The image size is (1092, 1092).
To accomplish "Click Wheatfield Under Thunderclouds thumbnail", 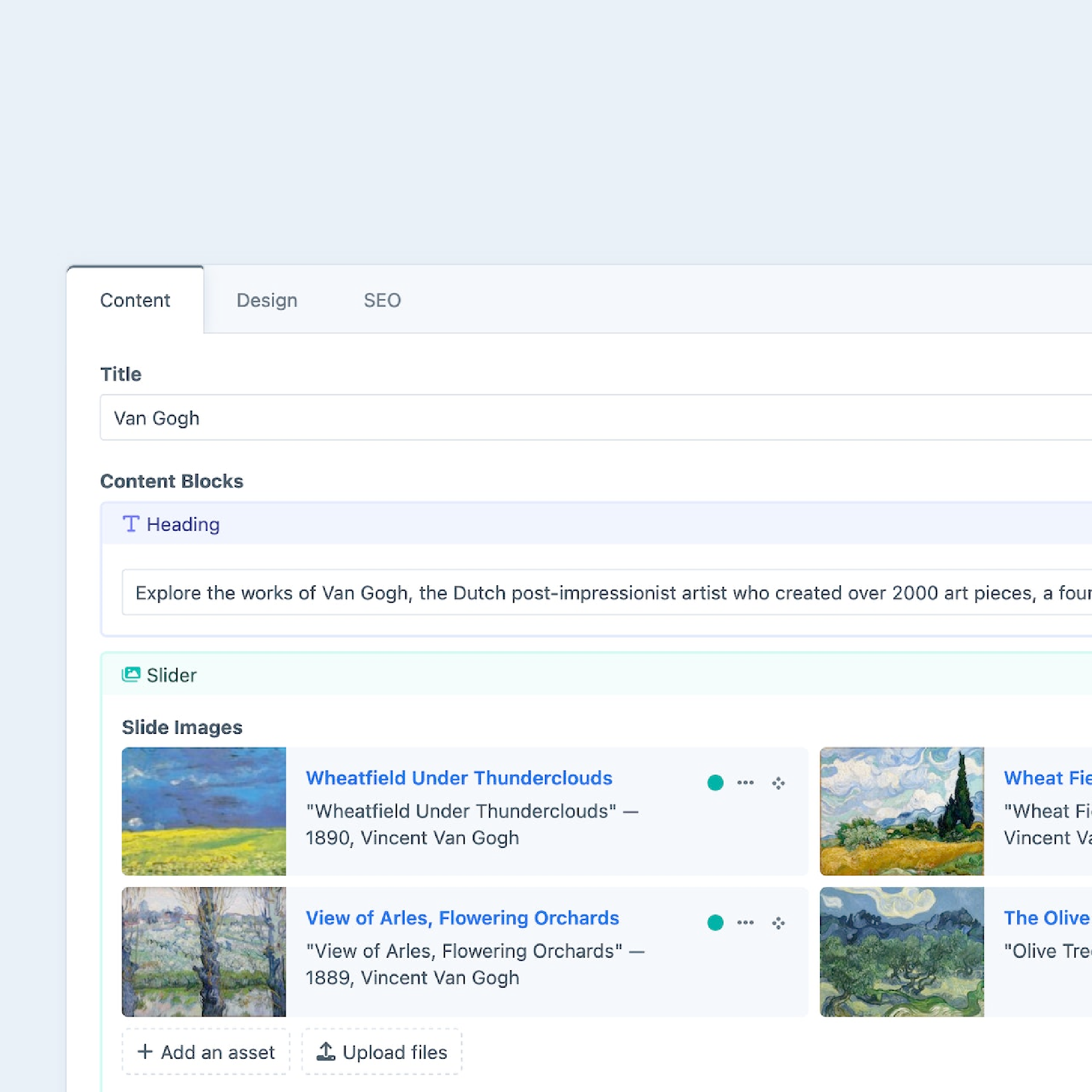I will tap(204, 811).
